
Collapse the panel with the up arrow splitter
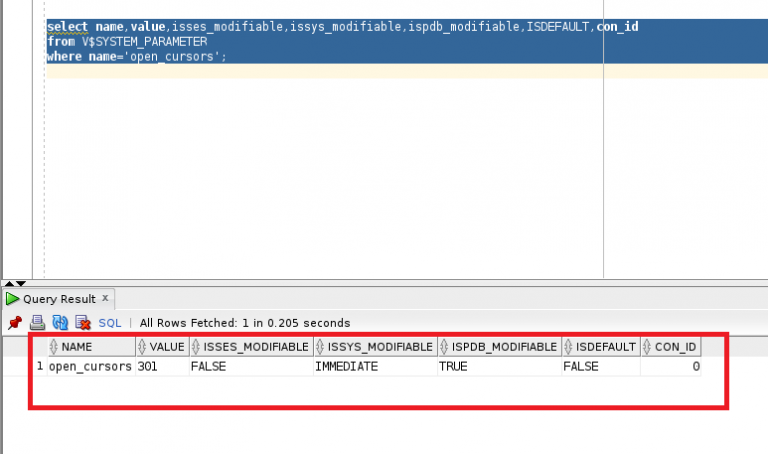coord(9,284)
